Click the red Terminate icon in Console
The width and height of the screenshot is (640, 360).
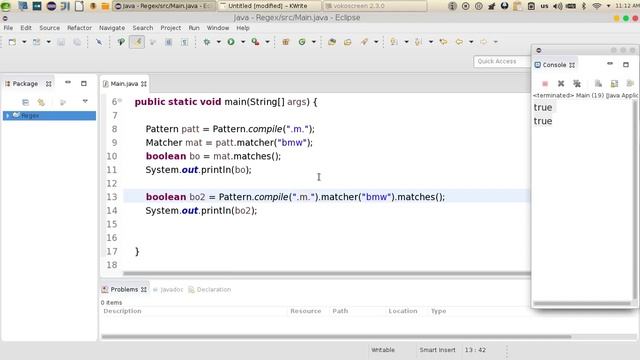(x=545, y=84)
